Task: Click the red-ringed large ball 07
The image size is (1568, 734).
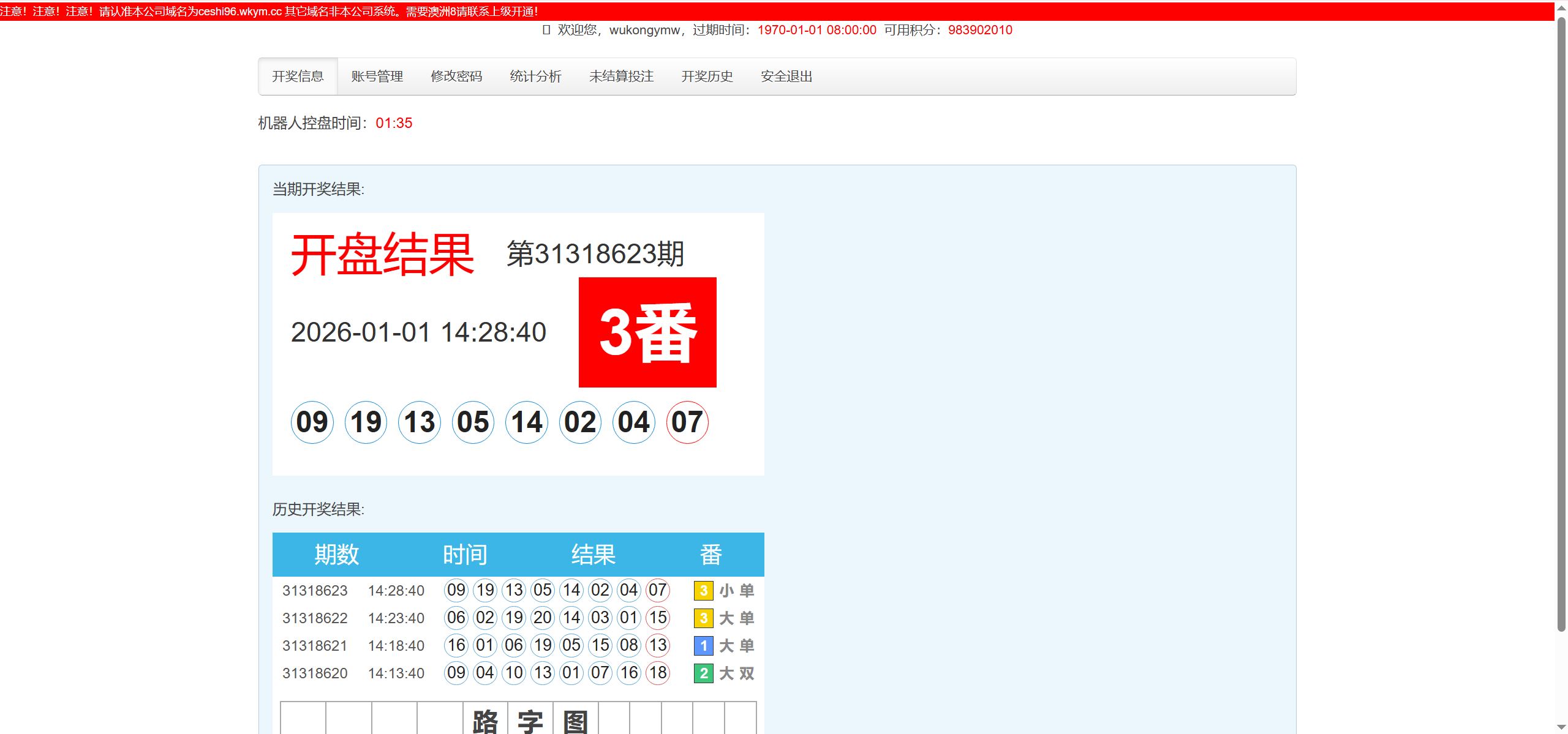Action: [x=687, y=422]
